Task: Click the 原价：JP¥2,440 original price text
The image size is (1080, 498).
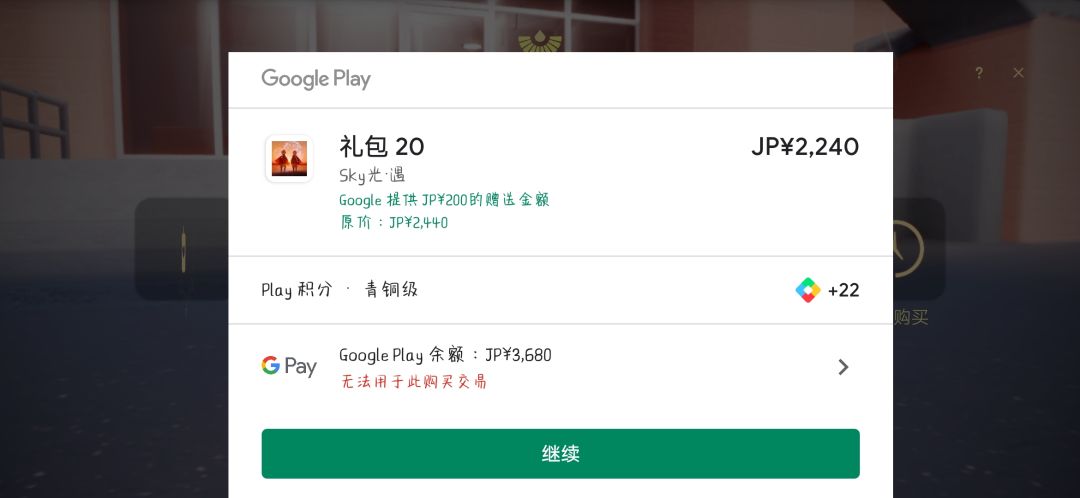Action: pos(393,222)
